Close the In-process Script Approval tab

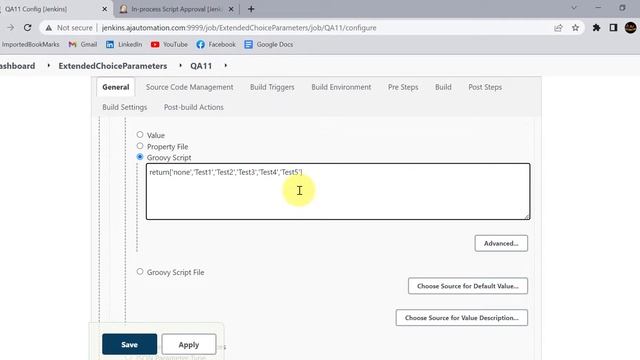231,9
